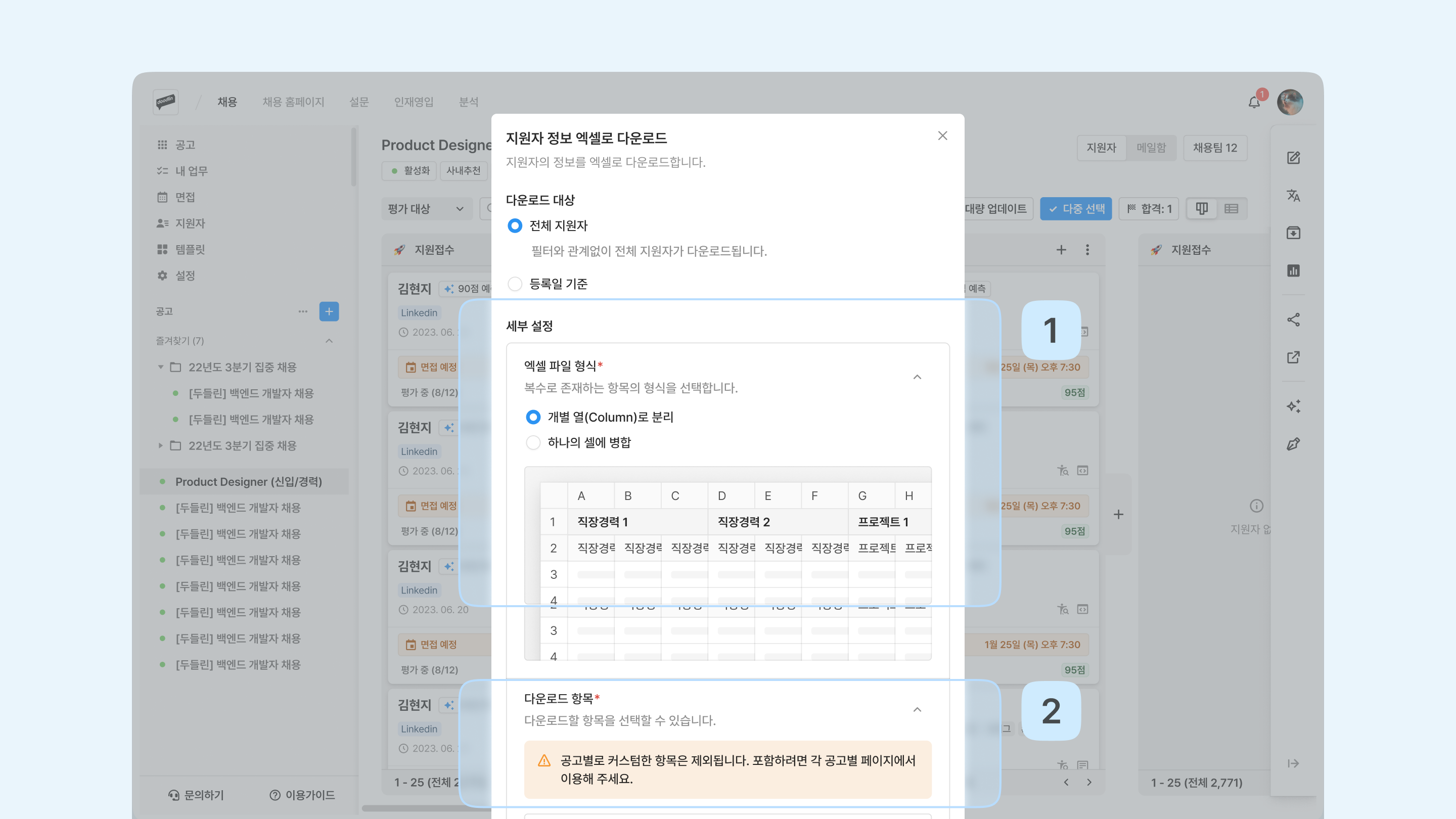The width and height of the screenshot is (1456, 819).
Task: Open the 채용 top menu
Action: click(x=227, y=102)
